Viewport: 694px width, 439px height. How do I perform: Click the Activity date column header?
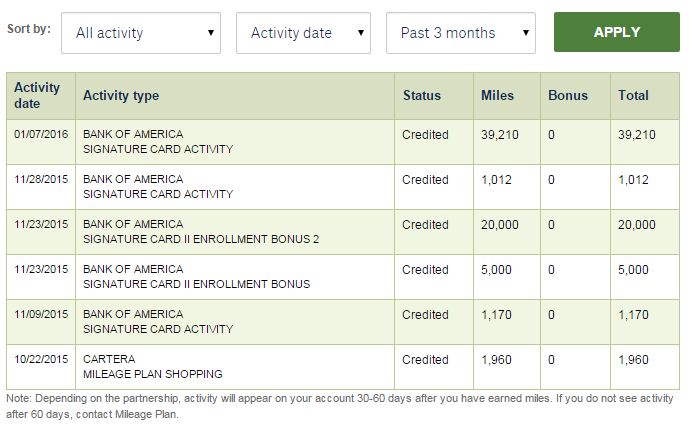pyautogui.click(x=37, y=96)
